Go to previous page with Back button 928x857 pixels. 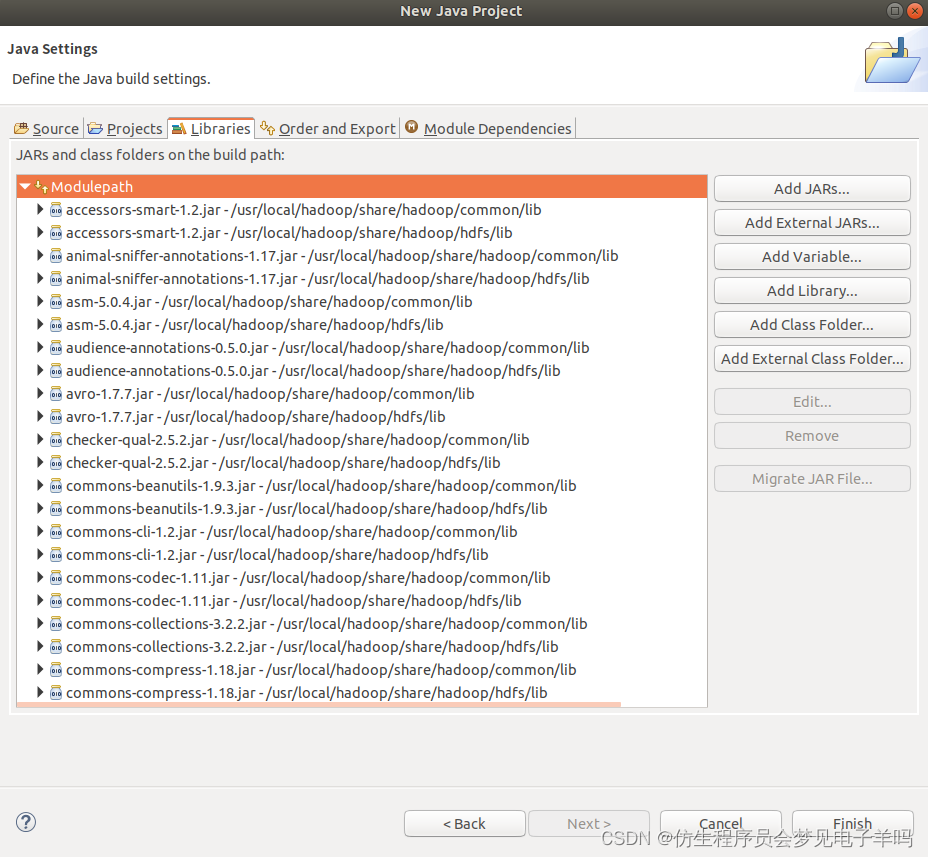(x=465, y=823)
